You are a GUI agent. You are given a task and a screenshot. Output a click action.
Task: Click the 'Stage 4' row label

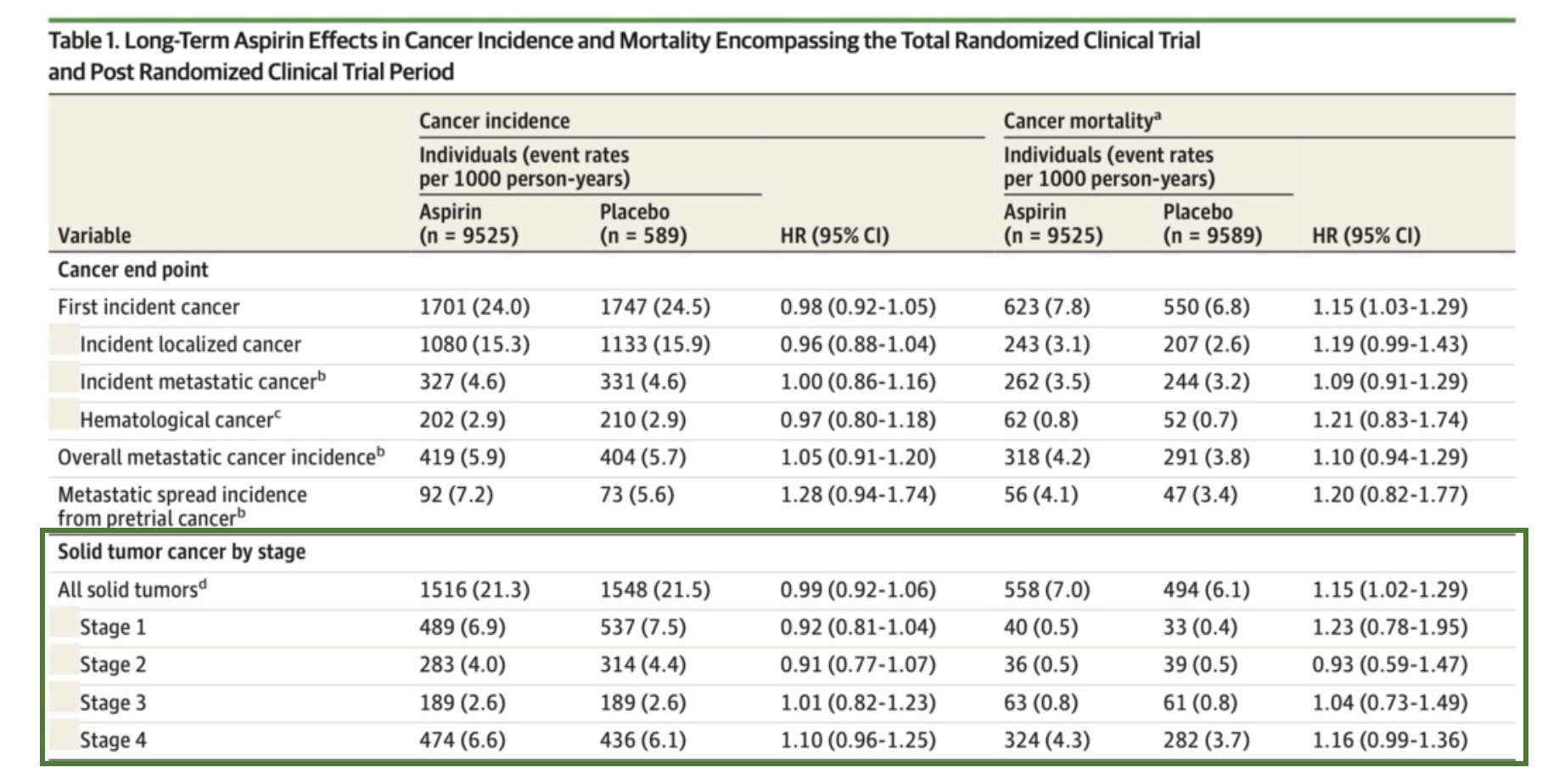(113, 740)
